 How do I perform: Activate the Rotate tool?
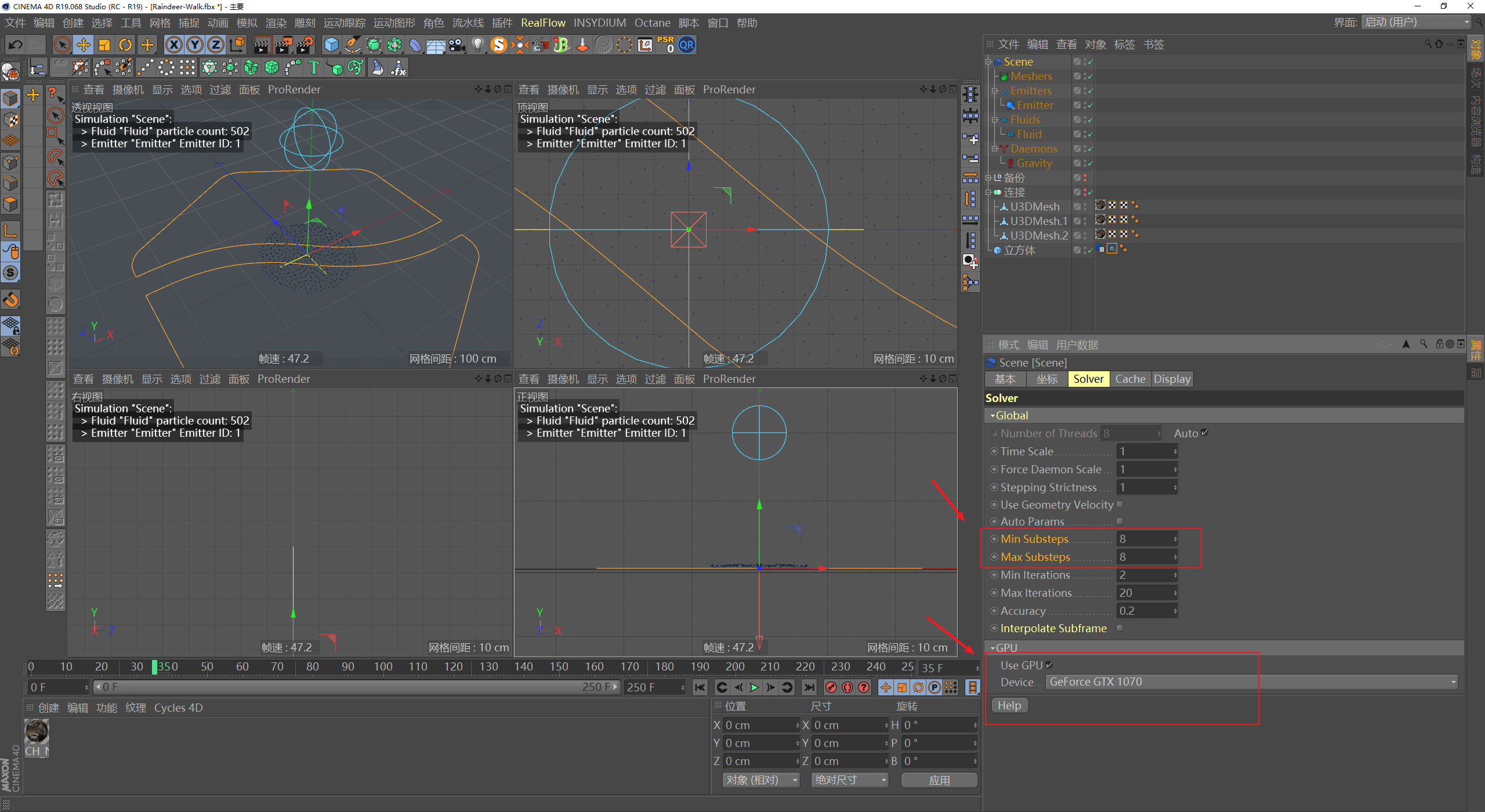[x=125, y=45]
